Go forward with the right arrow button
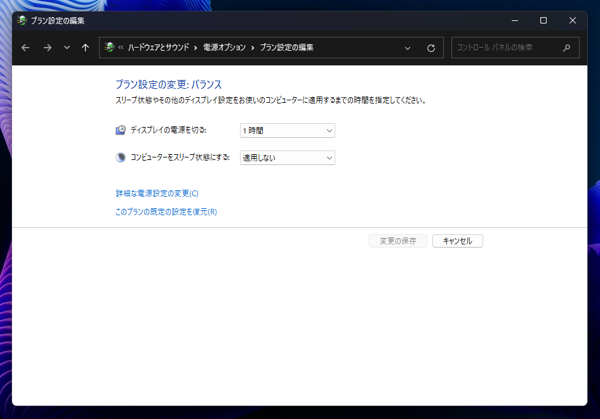This screenshot has height=419, width=600. tap(47, 48)
